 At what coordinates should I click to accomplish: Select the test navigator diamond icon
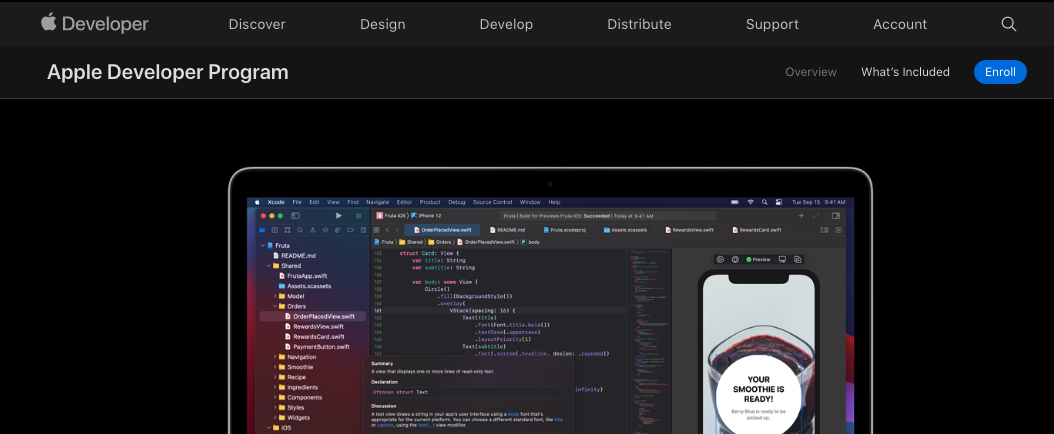(325, 230)
